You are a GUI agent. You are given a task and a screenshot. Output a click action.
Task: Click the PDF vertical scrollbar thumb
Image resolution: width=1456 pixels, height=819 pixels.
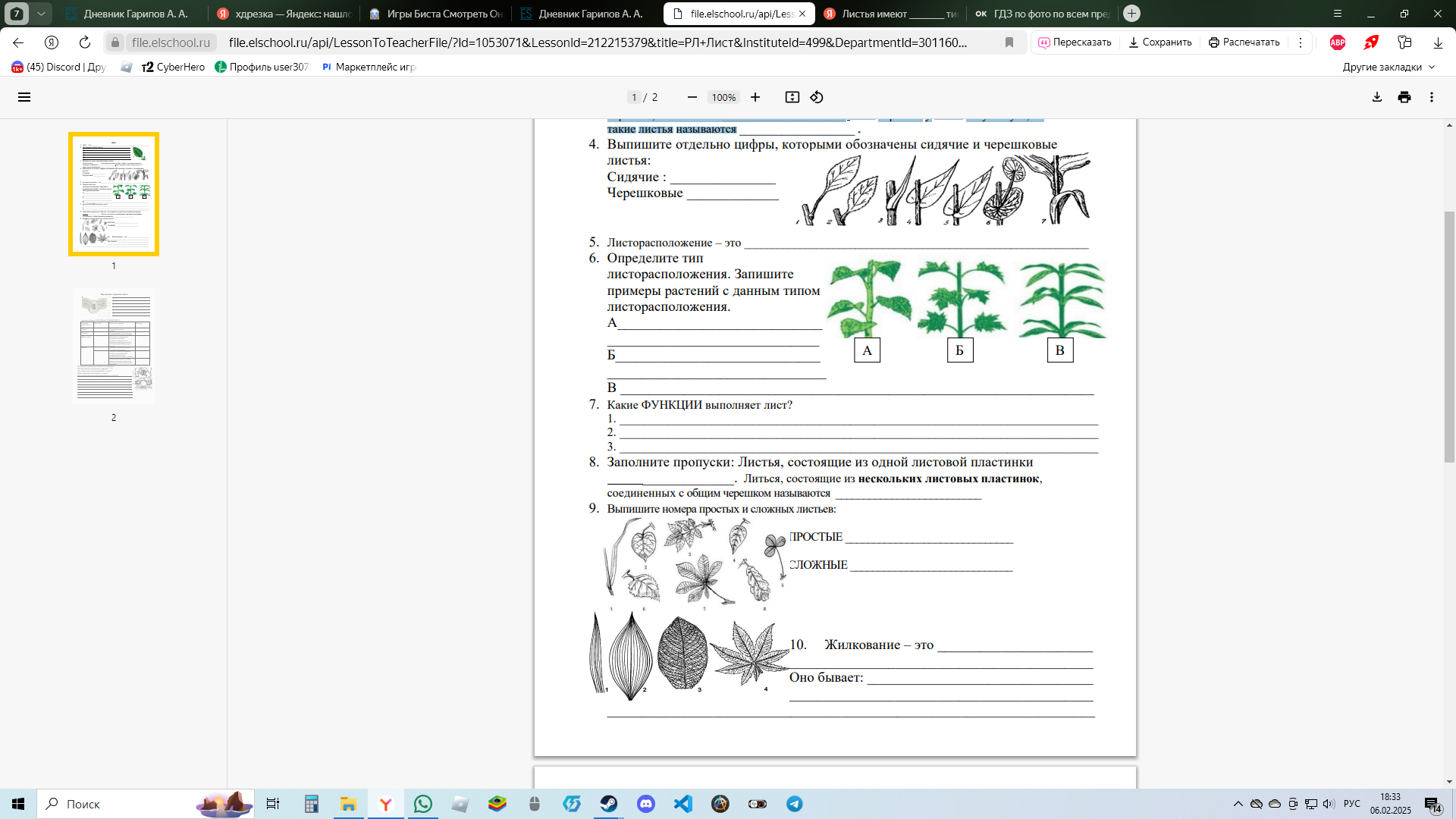(x=1449, y=337)
